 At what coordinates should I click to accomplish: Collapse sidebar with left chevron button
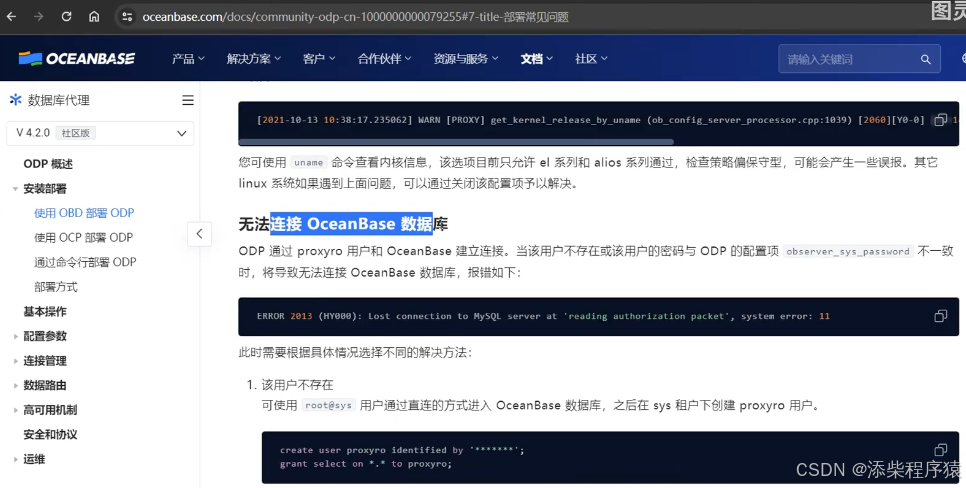point(199,234)
